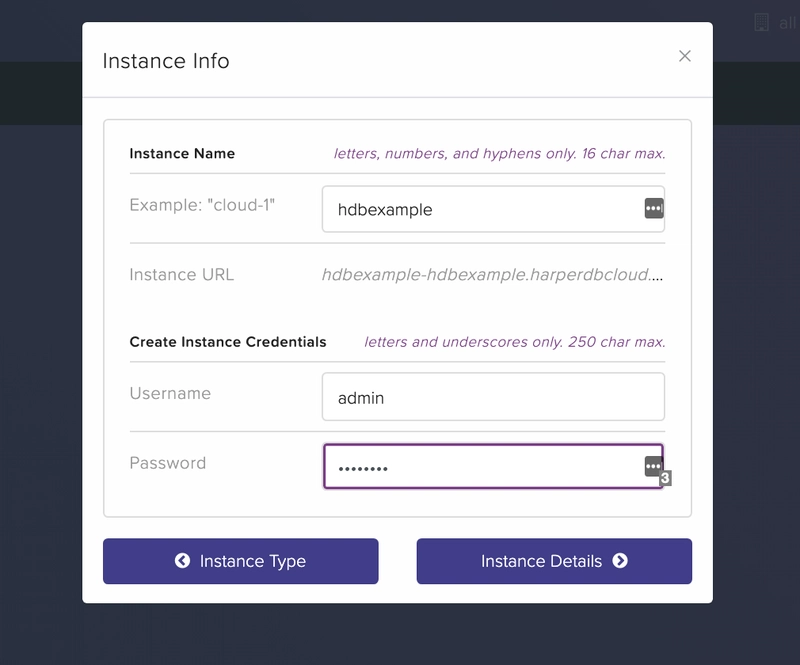Click the Instance Info dialog title
800x665 pixels.
[x=166, y=61]
